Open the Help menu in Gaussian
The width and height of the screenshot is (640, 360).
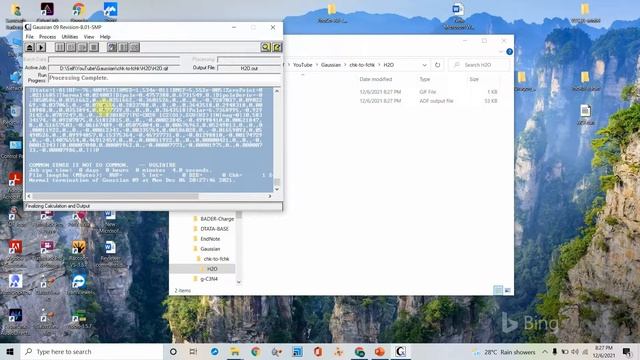[x=105, y=37]
